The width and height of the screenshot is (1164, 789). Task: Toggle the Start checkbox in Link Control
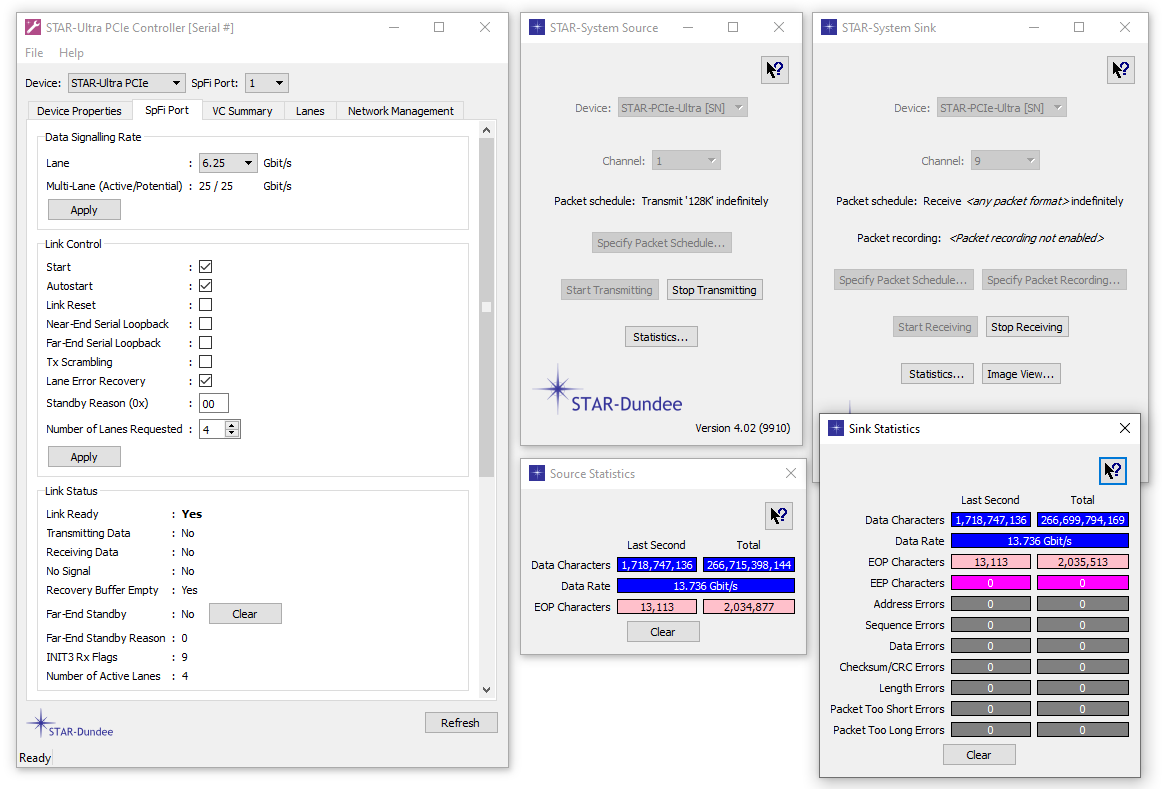206,266
